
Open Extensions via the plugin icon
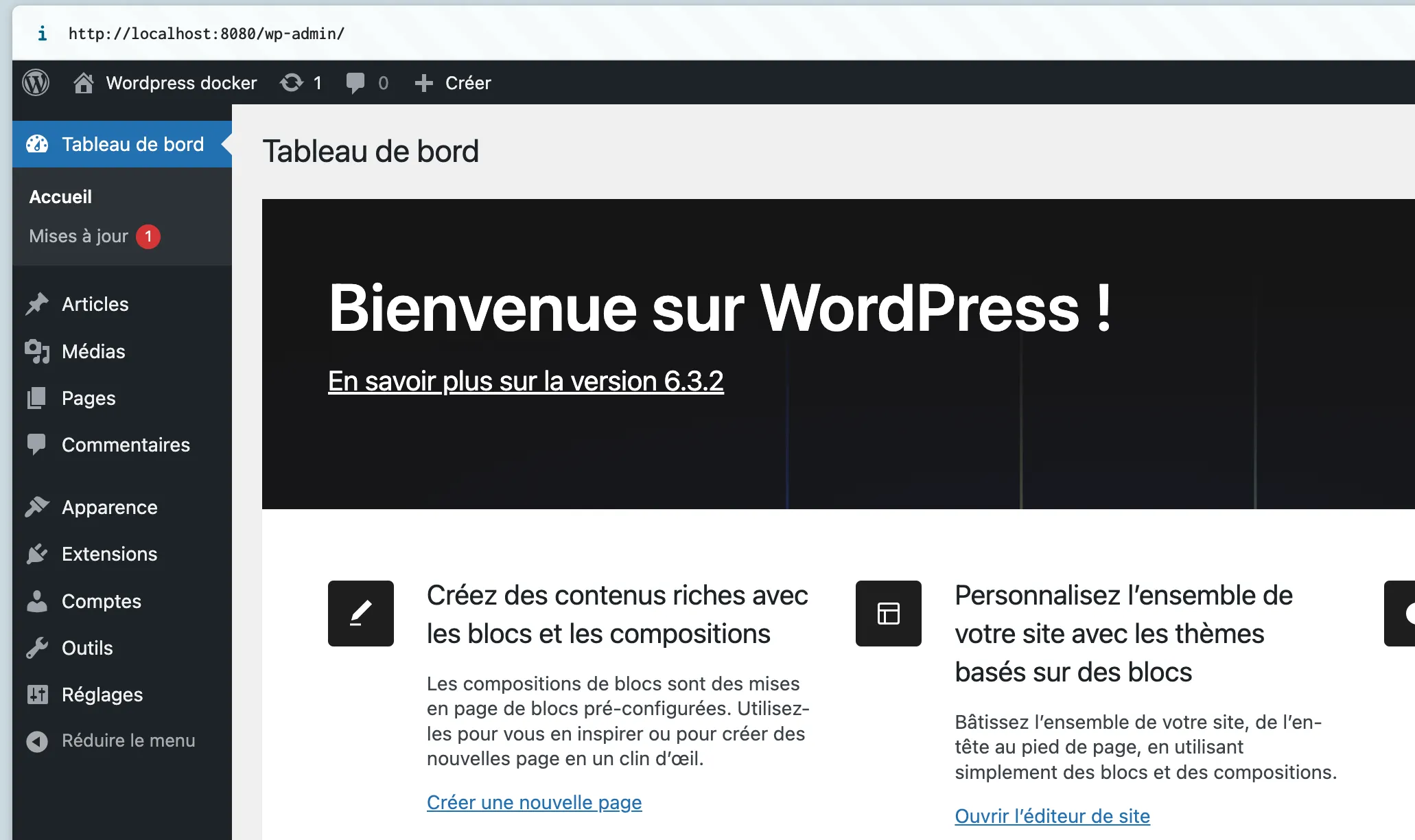36,554
